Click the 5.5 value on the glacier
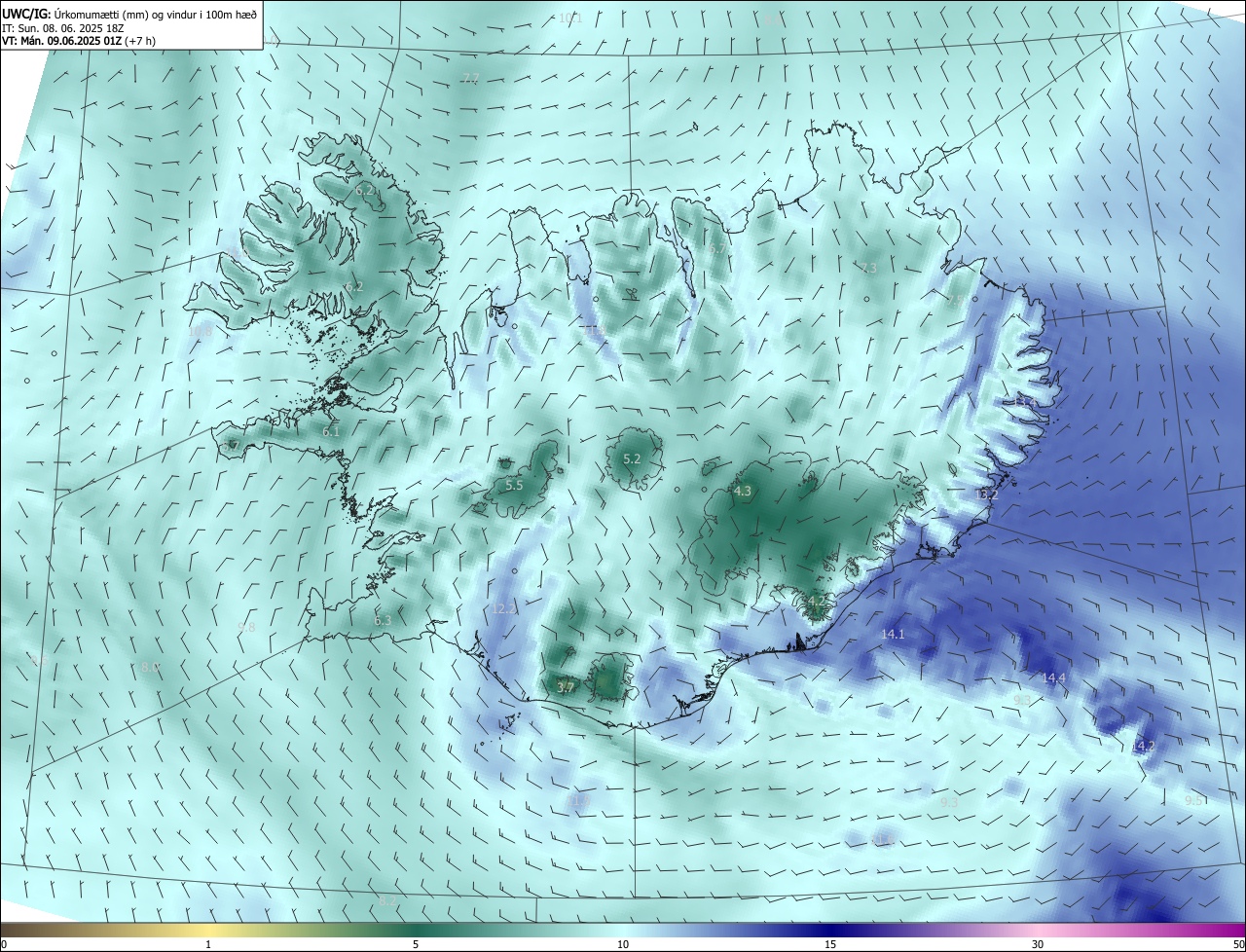The image size is (1246, 952). (x=514, y=485)
